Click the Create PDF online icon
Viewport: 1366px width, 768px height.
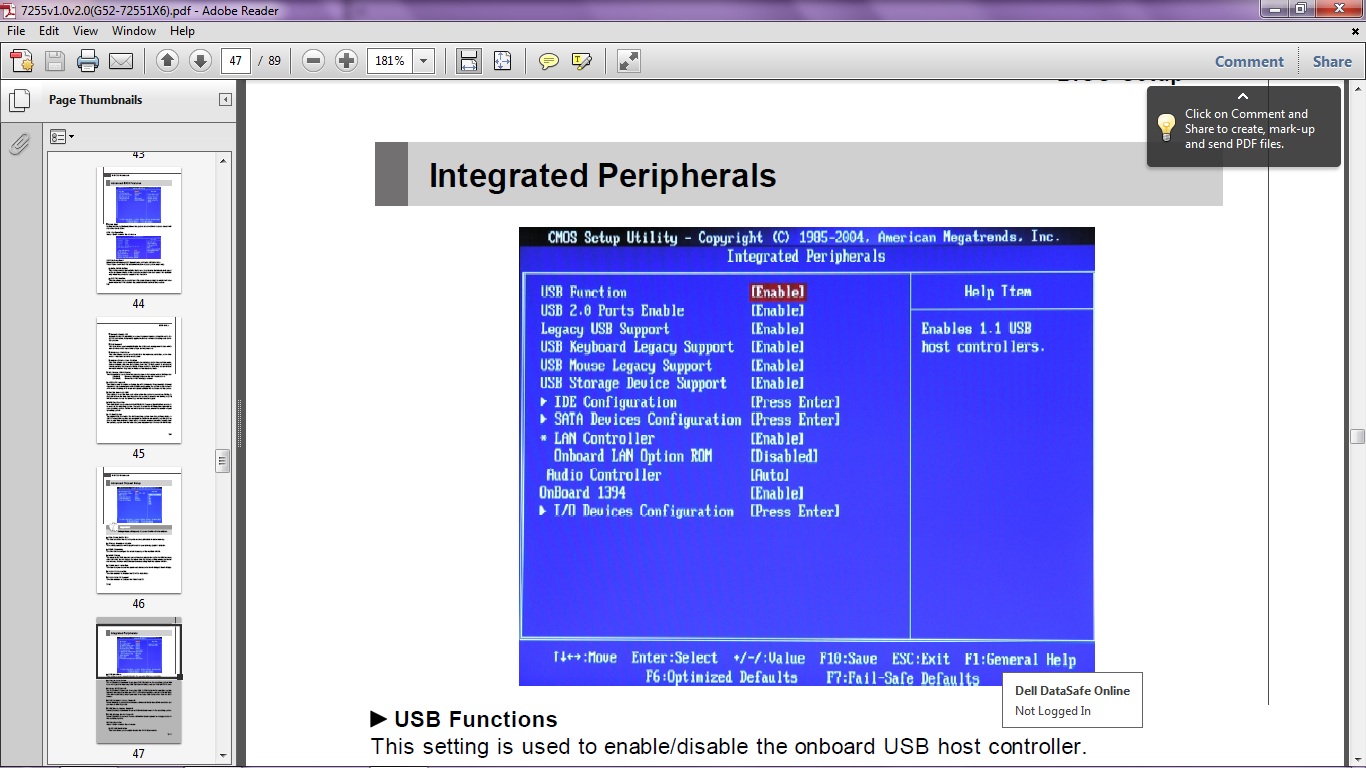pos(22,61)
